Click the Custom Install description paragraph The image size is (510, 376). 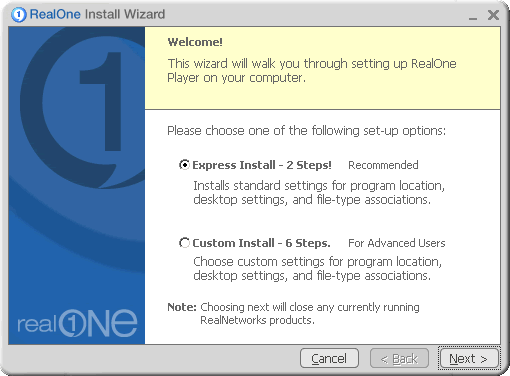tap(318, 268)
